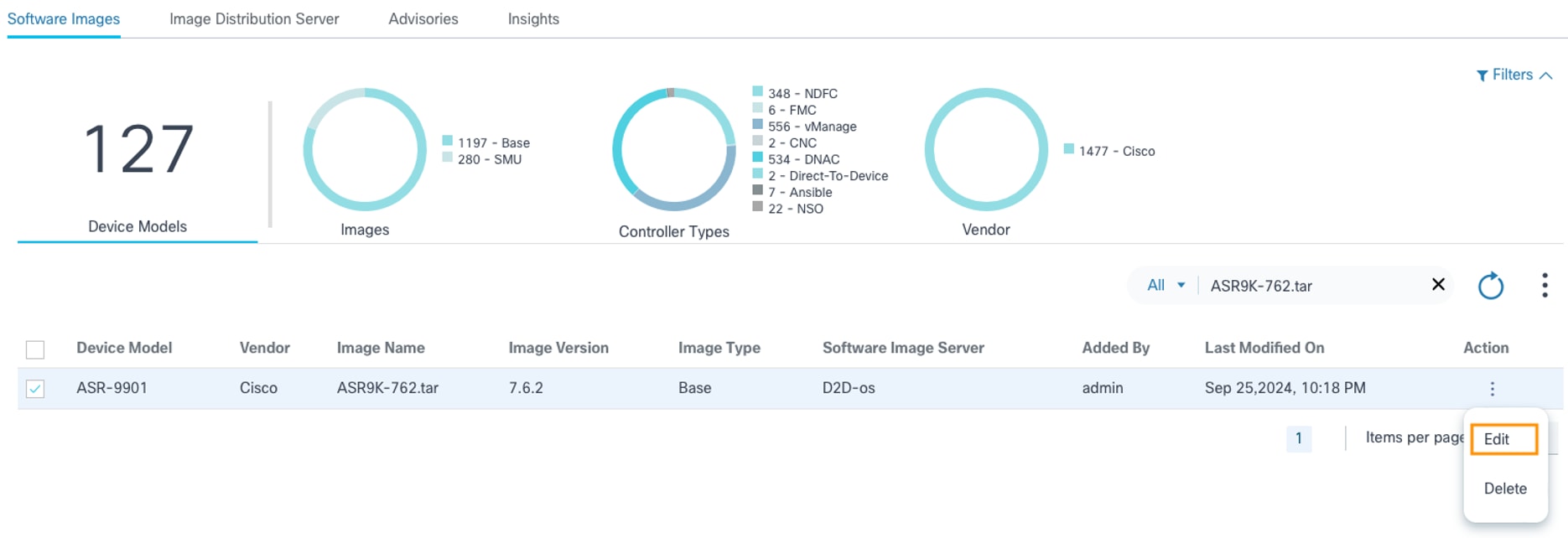Uncheck the ASR-9901 row checkbox
Viewport: 1568px width, 538px height.
(35, 389)
